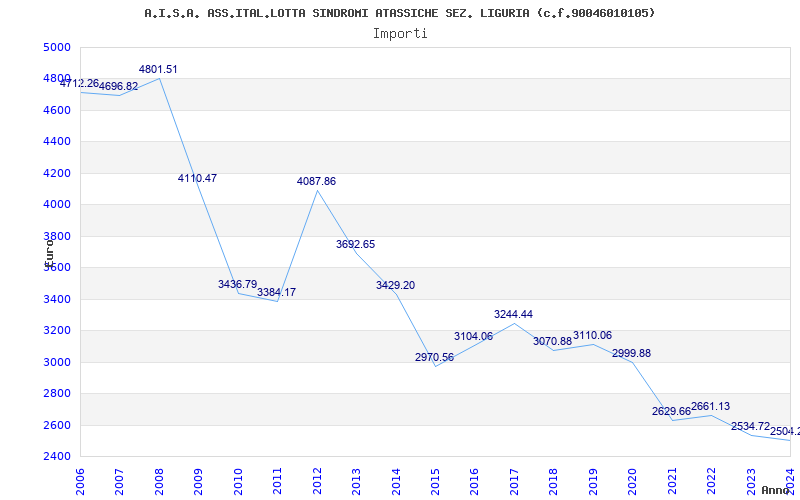This screenshot has height=500, width=800.
Task: Select the 4696.82 data label
Action: tap(118, 86)
